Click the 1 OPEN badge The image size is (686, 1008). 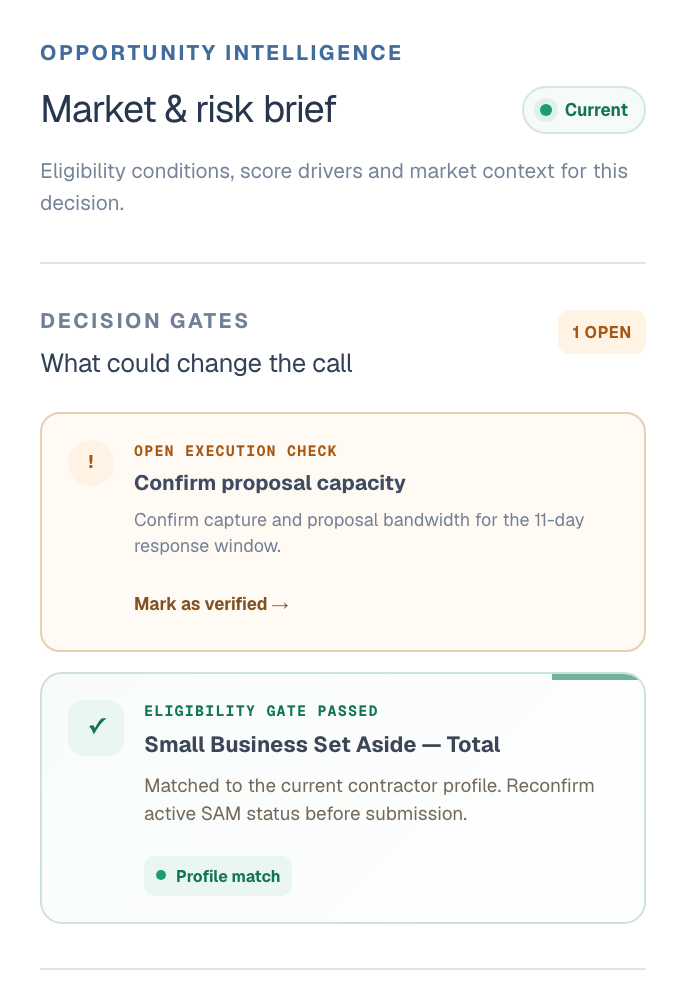click(602, 332)
